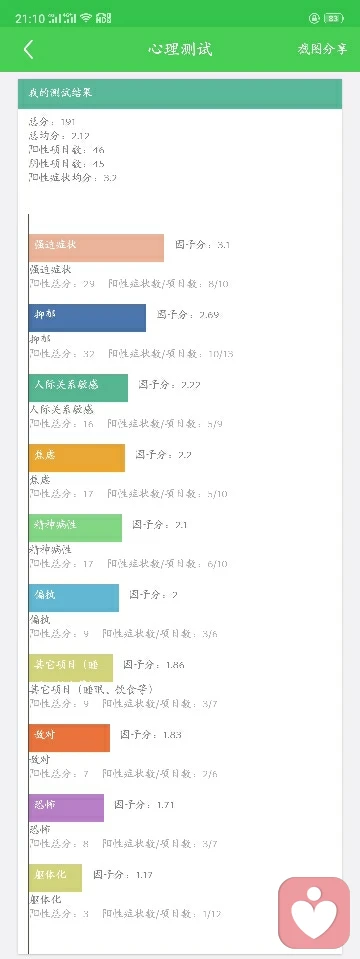Select the 抑郁 blue bar
This screenshot has width=360, height=959.
click(x=87, y=318)
